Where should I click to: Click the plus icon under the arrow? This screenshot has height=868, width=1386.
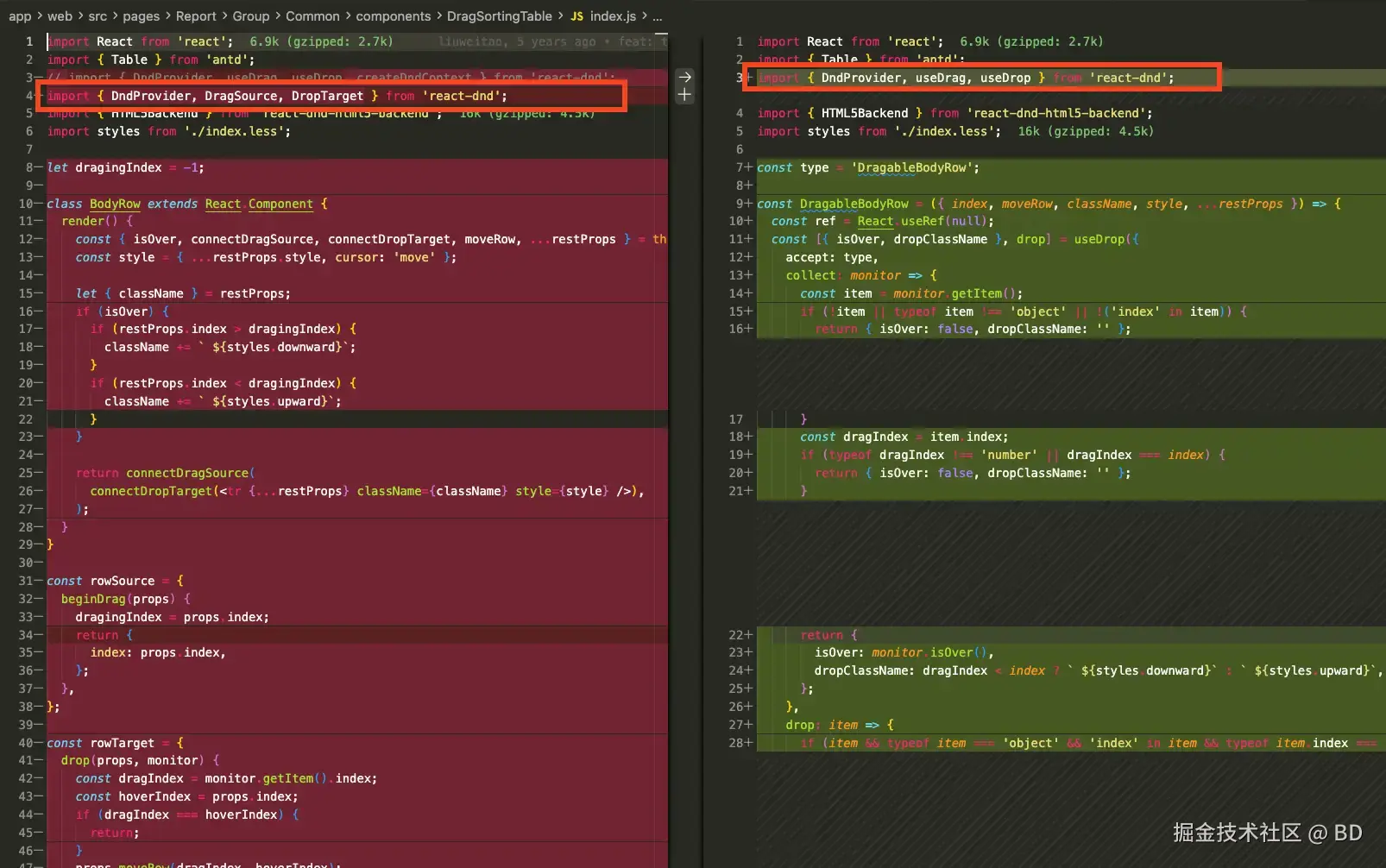[x=684, y=95]
